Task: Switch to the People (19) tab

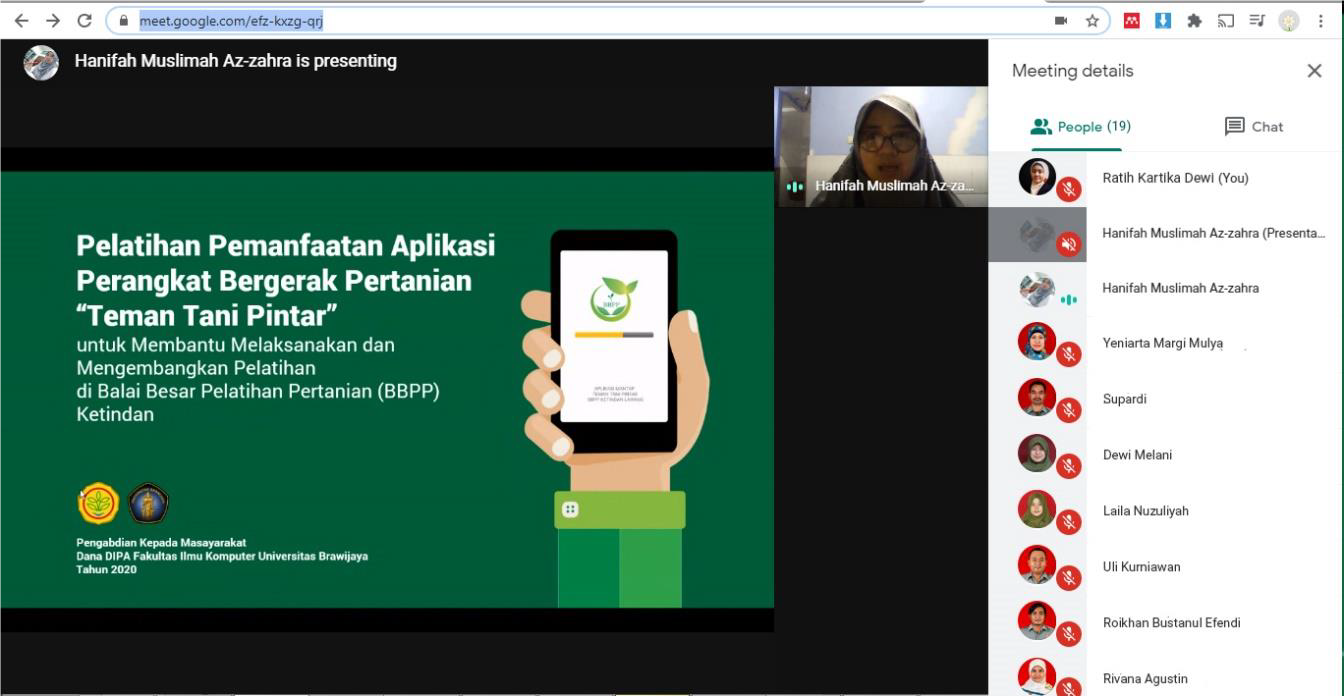Action: point(1079,126)
